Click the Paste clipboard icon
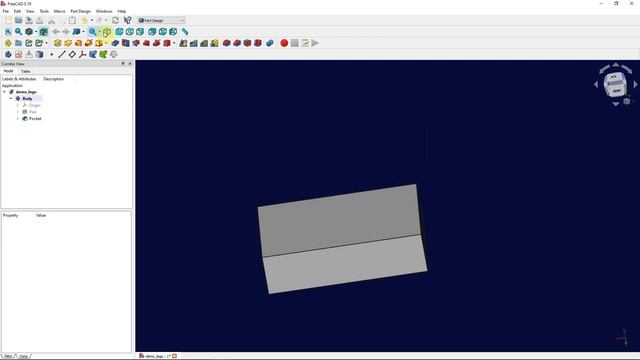This screenshot has width=640, height=360. point(72,20)
